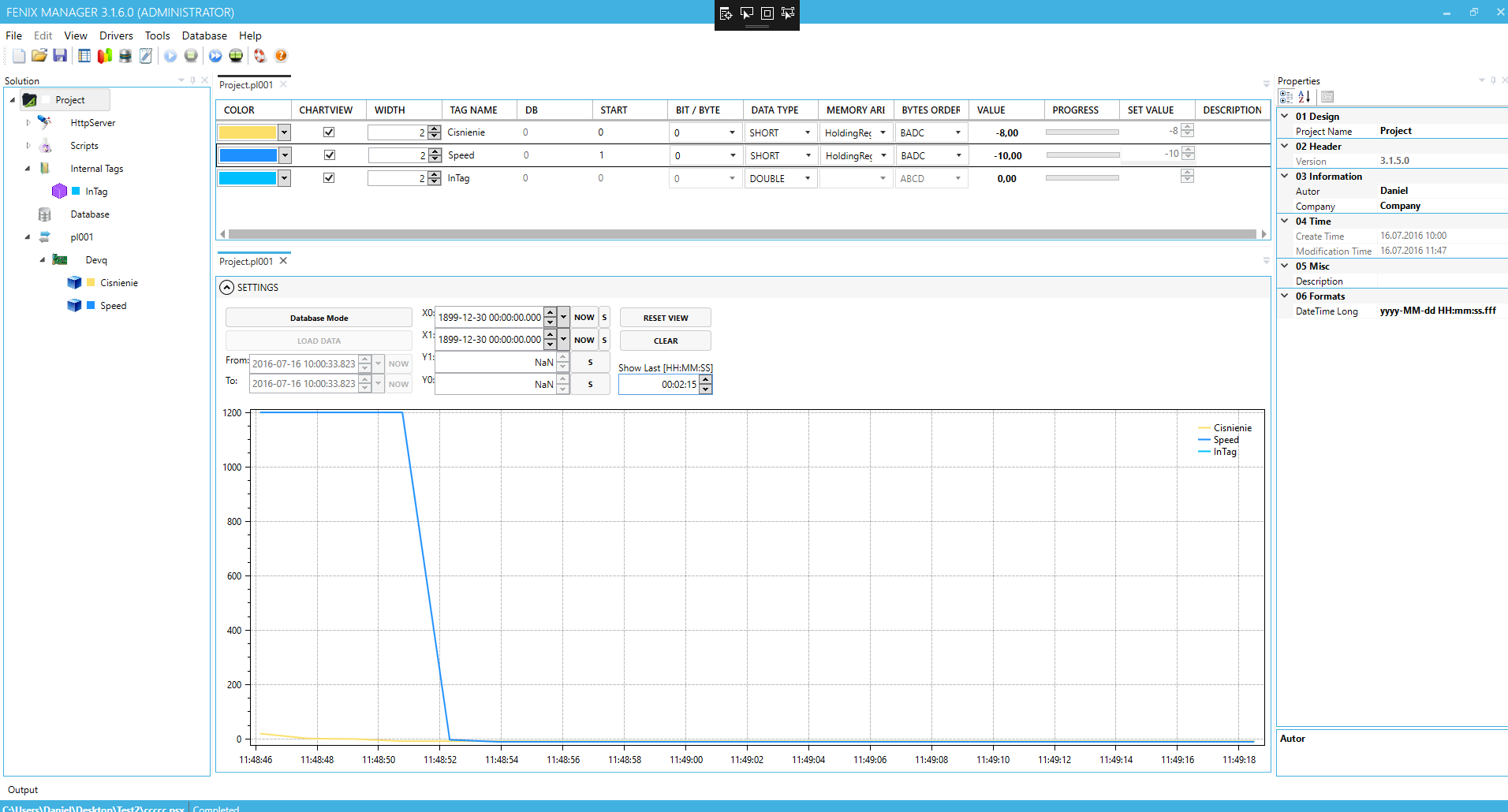Click the RESET VIEW button
Viewport: 1508px width, 812px height.
[665, 317]
